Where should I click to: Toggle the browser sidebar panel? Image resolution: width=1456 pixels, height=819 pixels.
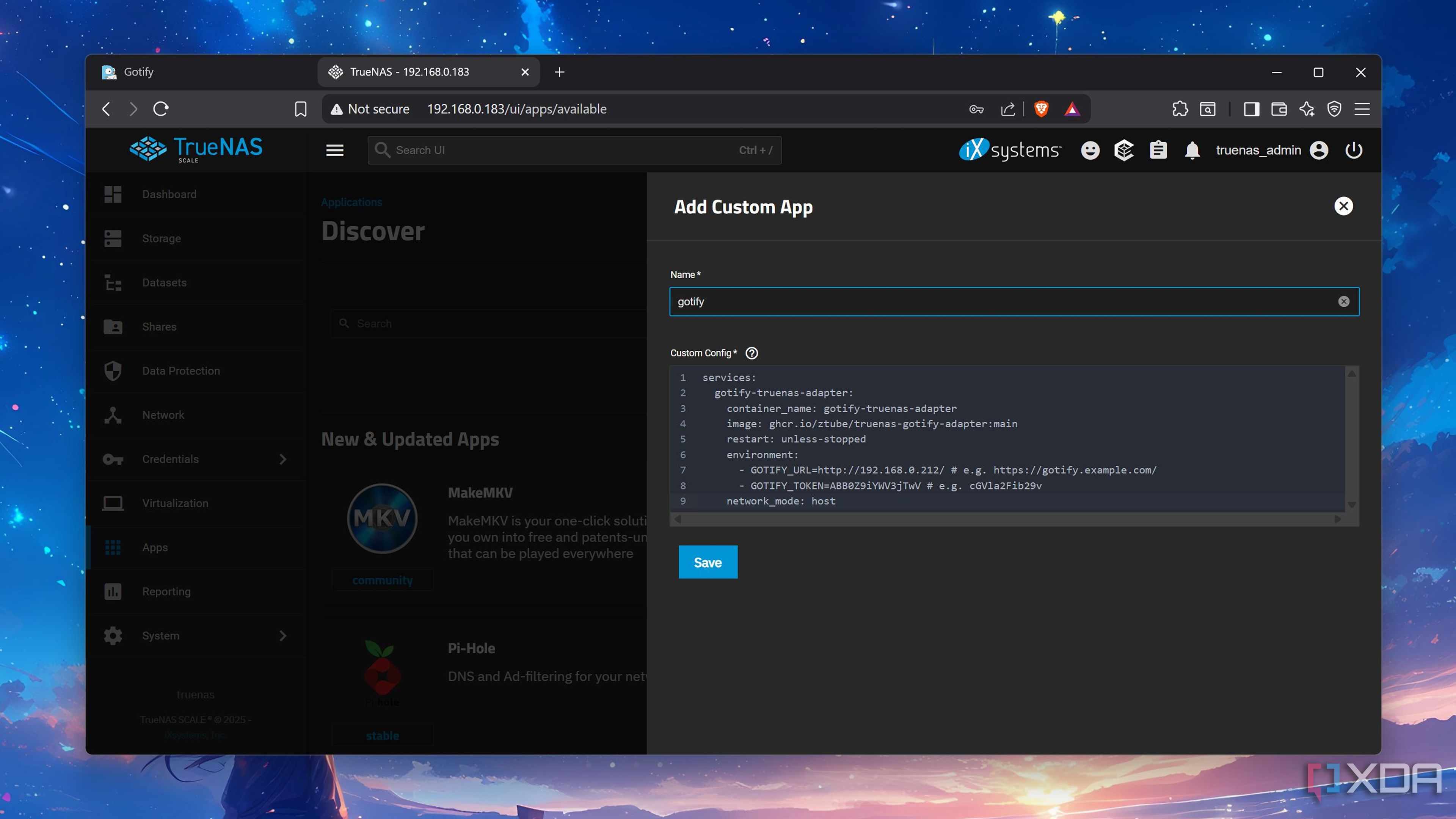click(x=1251, y=108)
